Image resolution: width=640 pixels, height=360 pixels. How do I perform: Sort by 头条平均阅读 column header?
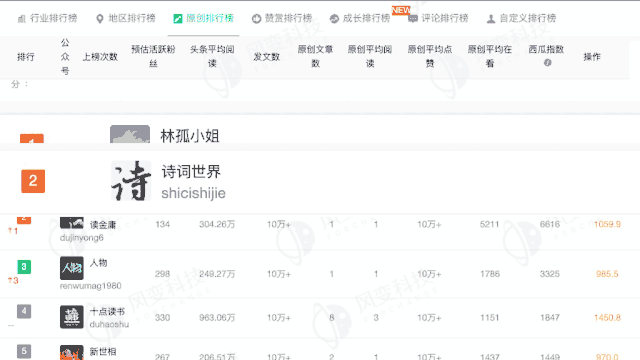(212, 56)
